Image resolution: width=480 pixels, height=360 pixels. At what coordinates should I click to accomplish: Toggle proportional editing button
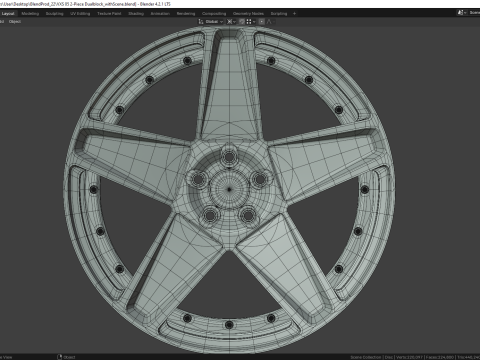tap(262, 22)
